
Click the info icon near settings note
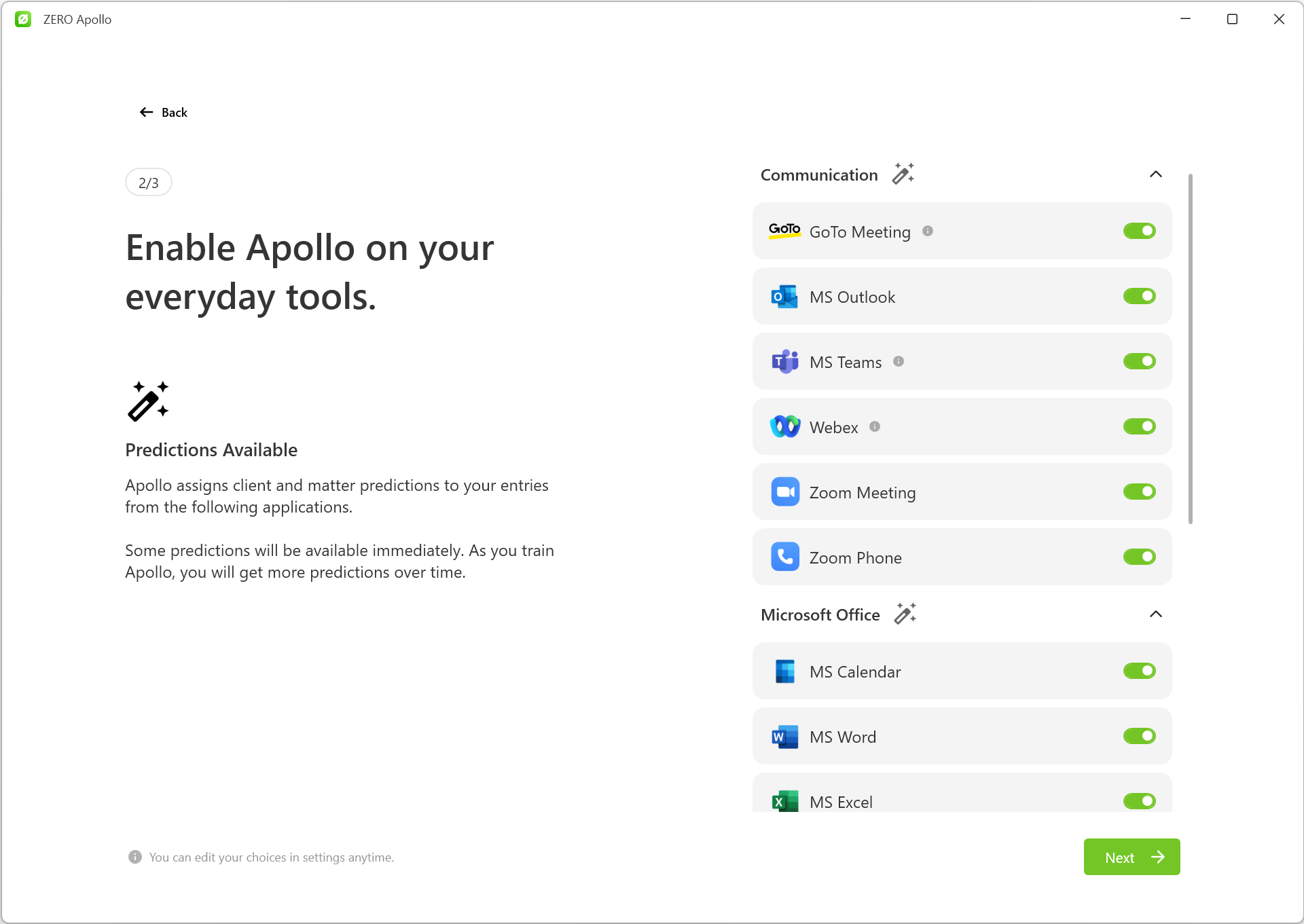[x=134, y=857]
